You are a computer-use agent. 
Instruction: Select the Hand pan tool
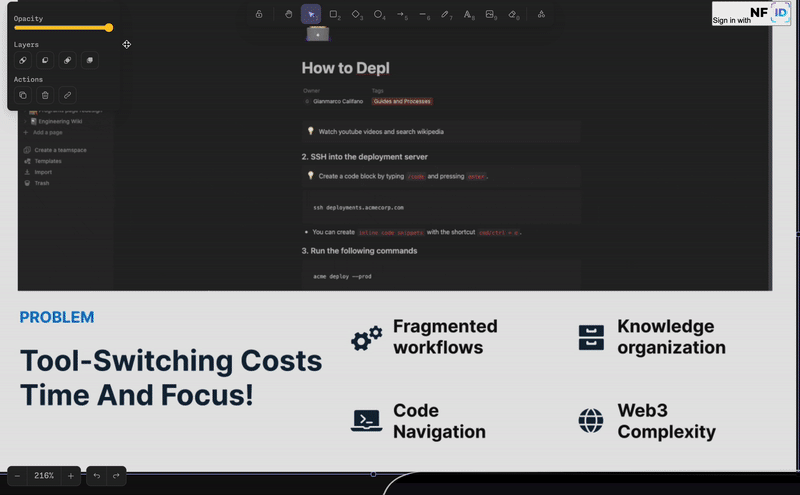click(x=289, y=14)
